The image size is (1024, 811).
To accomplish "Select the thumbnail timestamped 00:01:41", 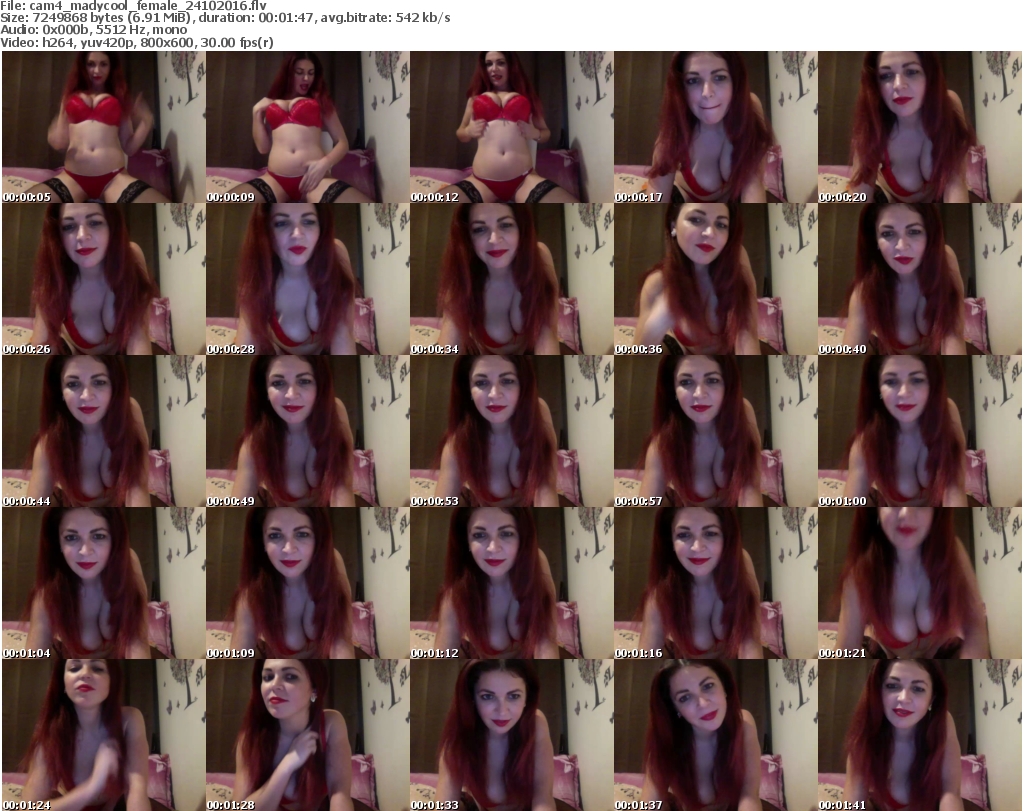I will point(920,735).
